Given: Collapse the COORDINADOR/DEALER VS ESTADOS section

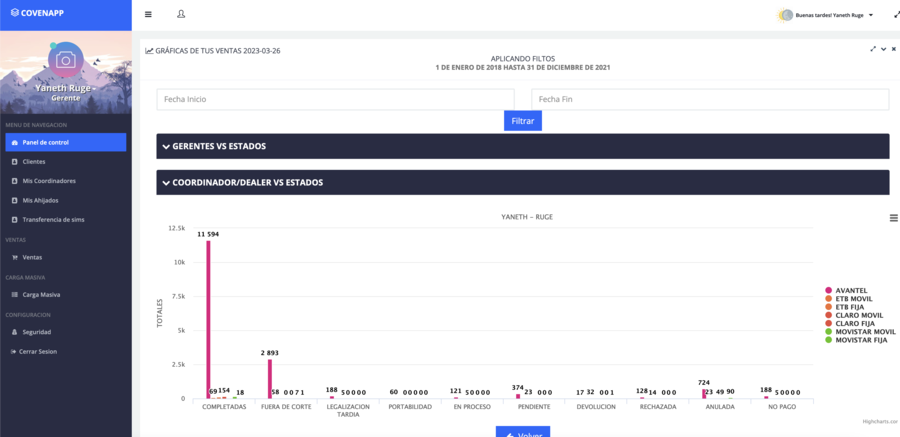Looking at the screenshot, I should pyautogui.click(x=523, y=183).
